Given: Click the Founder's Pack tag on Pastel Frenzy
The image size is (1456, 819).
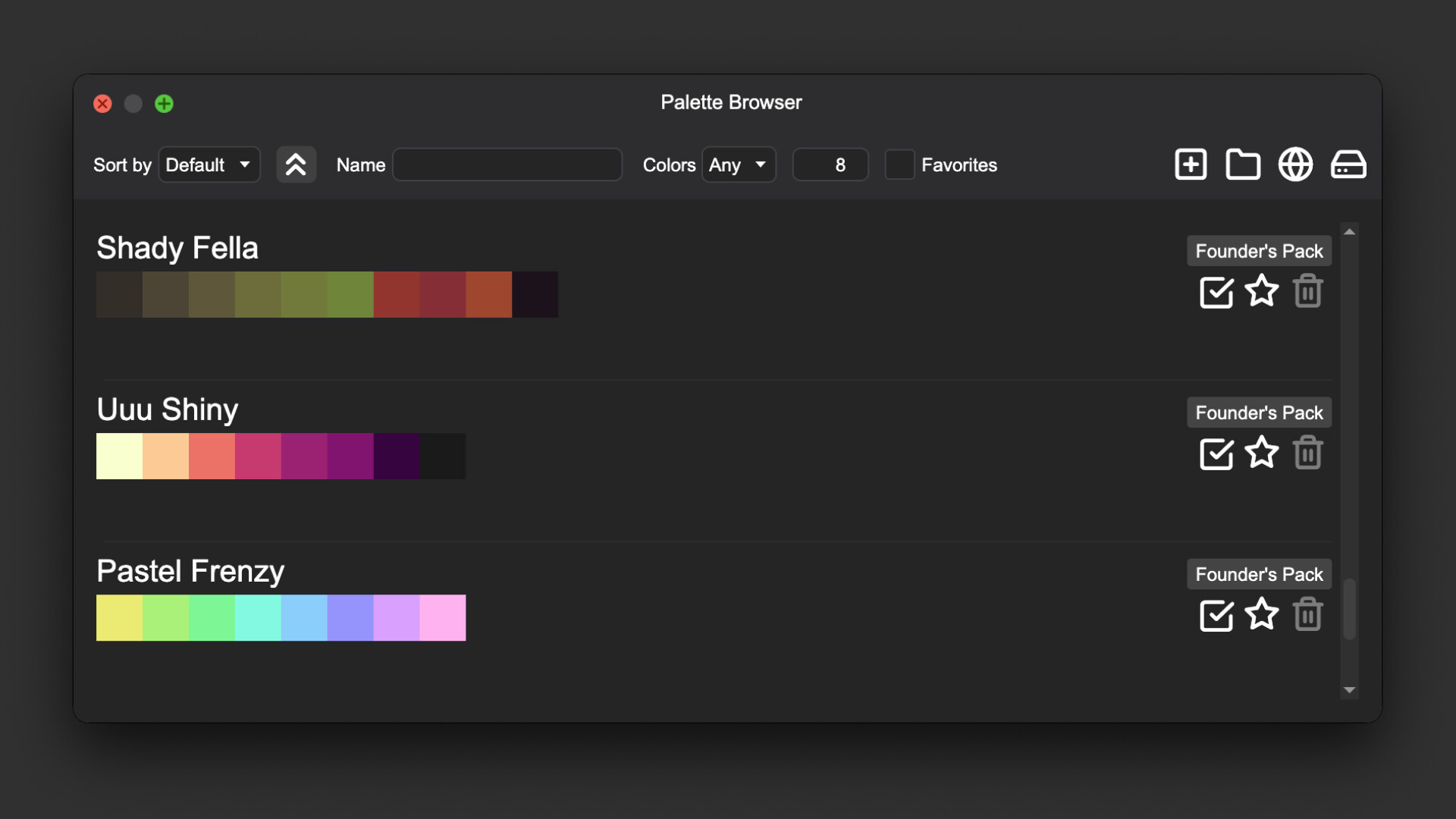Looking at the screenshot, I should click(1258, 574).
